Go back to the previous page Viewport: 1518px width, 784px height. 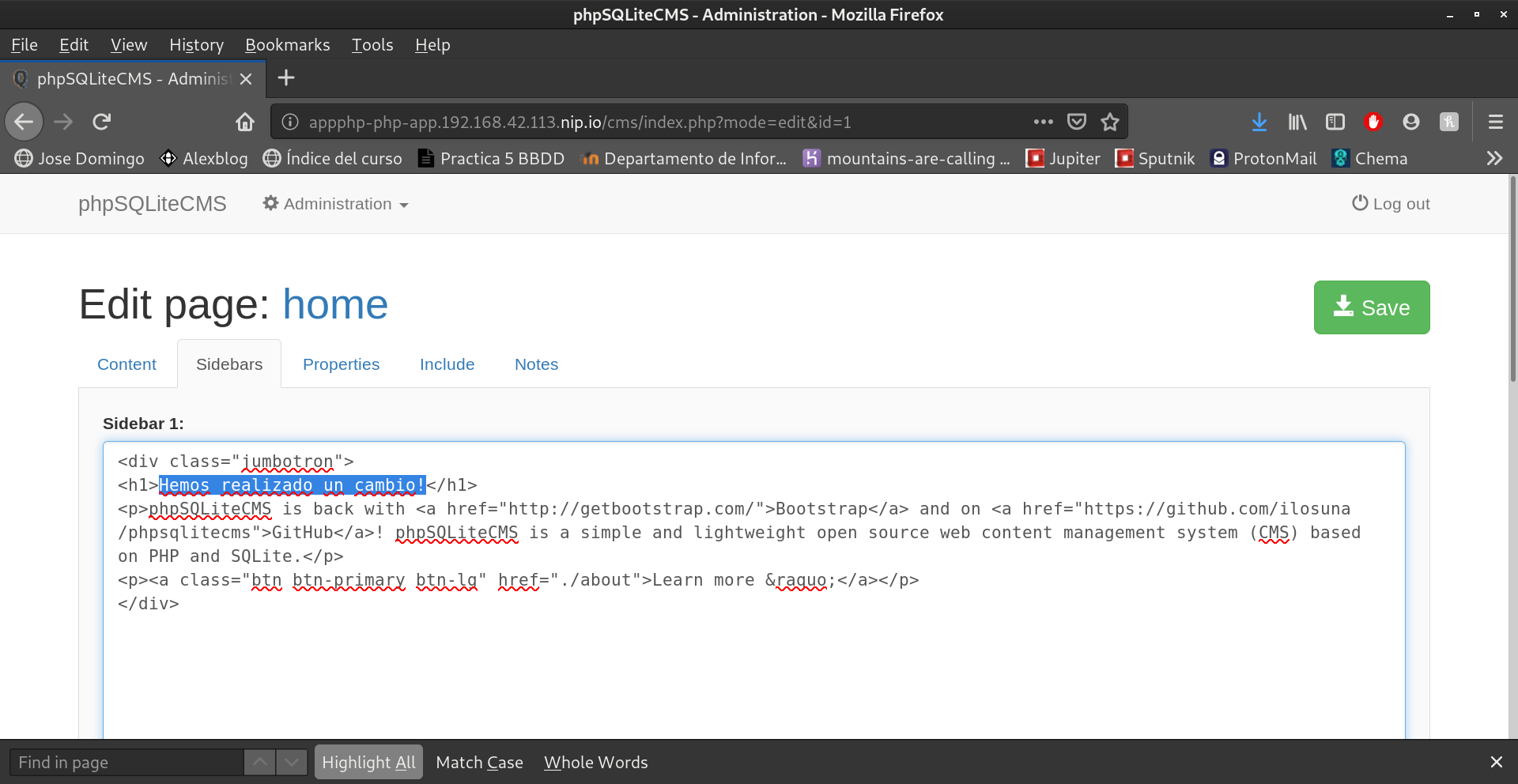point(25,122)
